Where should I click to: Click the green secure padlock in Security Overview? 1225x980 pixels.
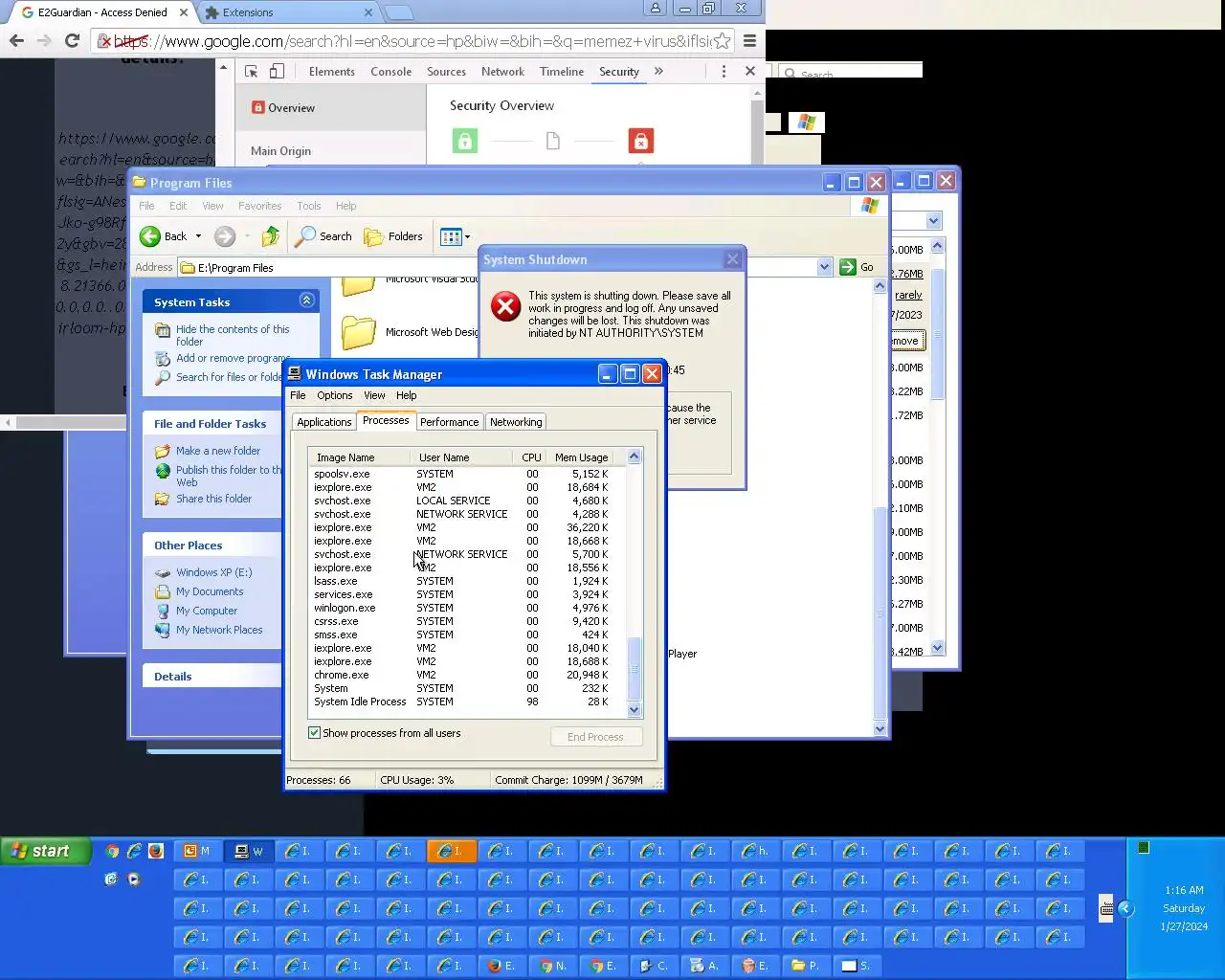[465, 142]
